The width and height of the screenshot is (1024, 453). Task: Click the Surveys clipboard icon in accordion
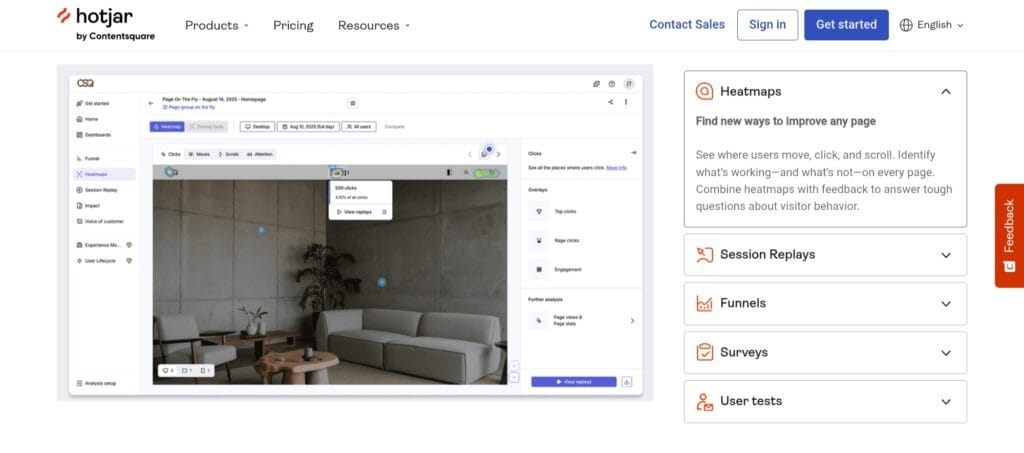(704, 352)
